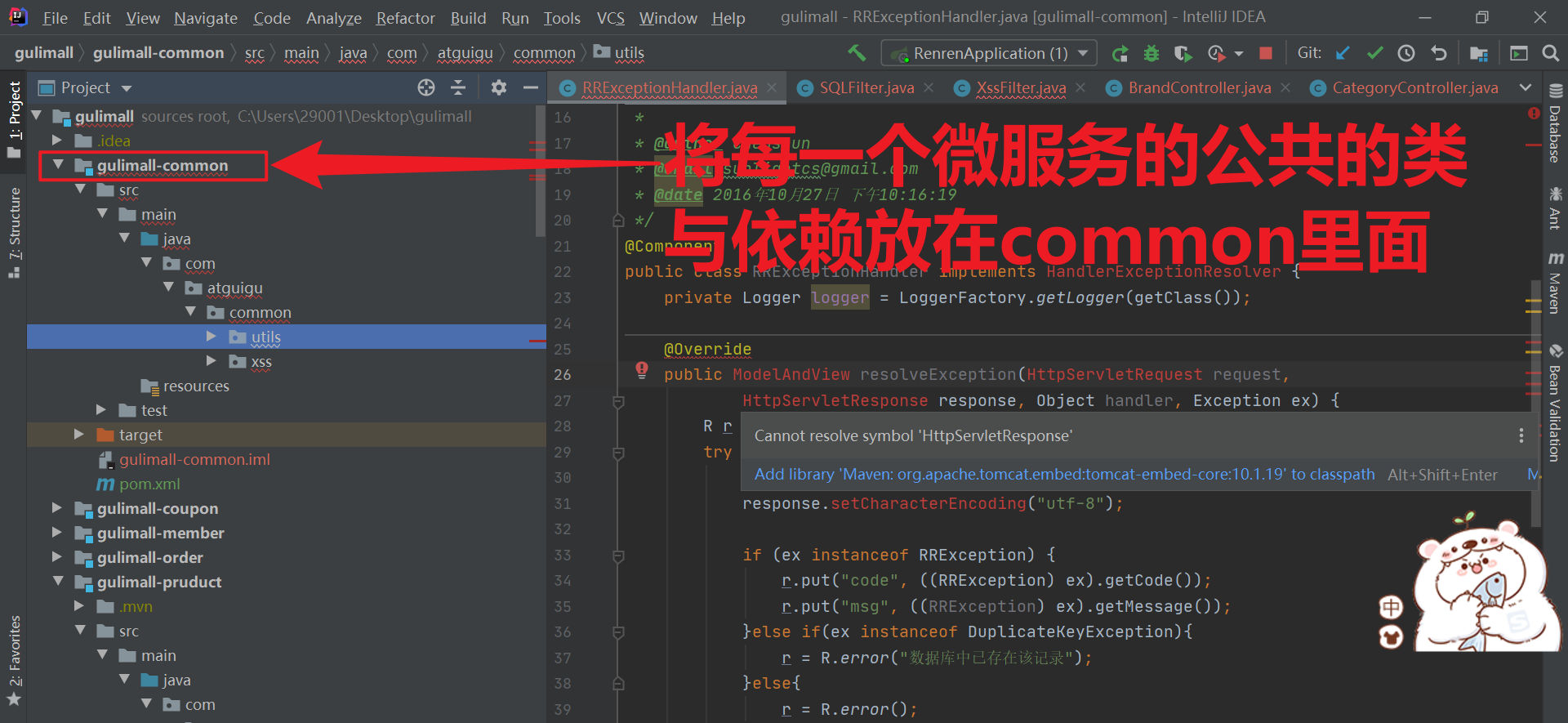Toggle fold at line 20 comment end
Image resolution: width=1568 pixels, height=723 pixels.
[618, 221]
